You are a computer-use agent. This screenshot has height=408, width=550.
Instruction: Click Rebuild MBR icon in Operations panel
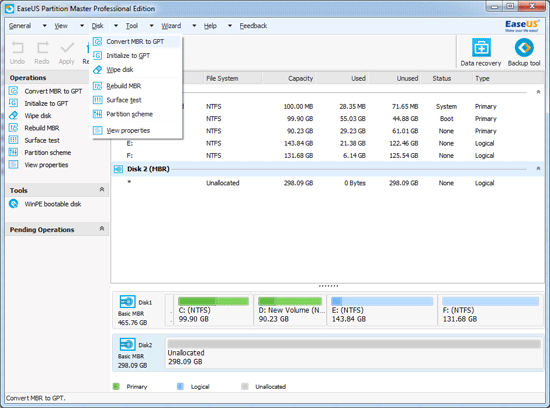coord(13,128)
